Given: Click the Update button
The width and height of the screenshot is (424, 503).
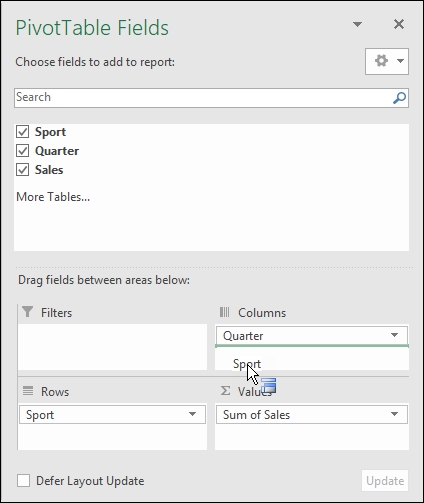Looking at the screenshot, I should [x=385, y=481].
